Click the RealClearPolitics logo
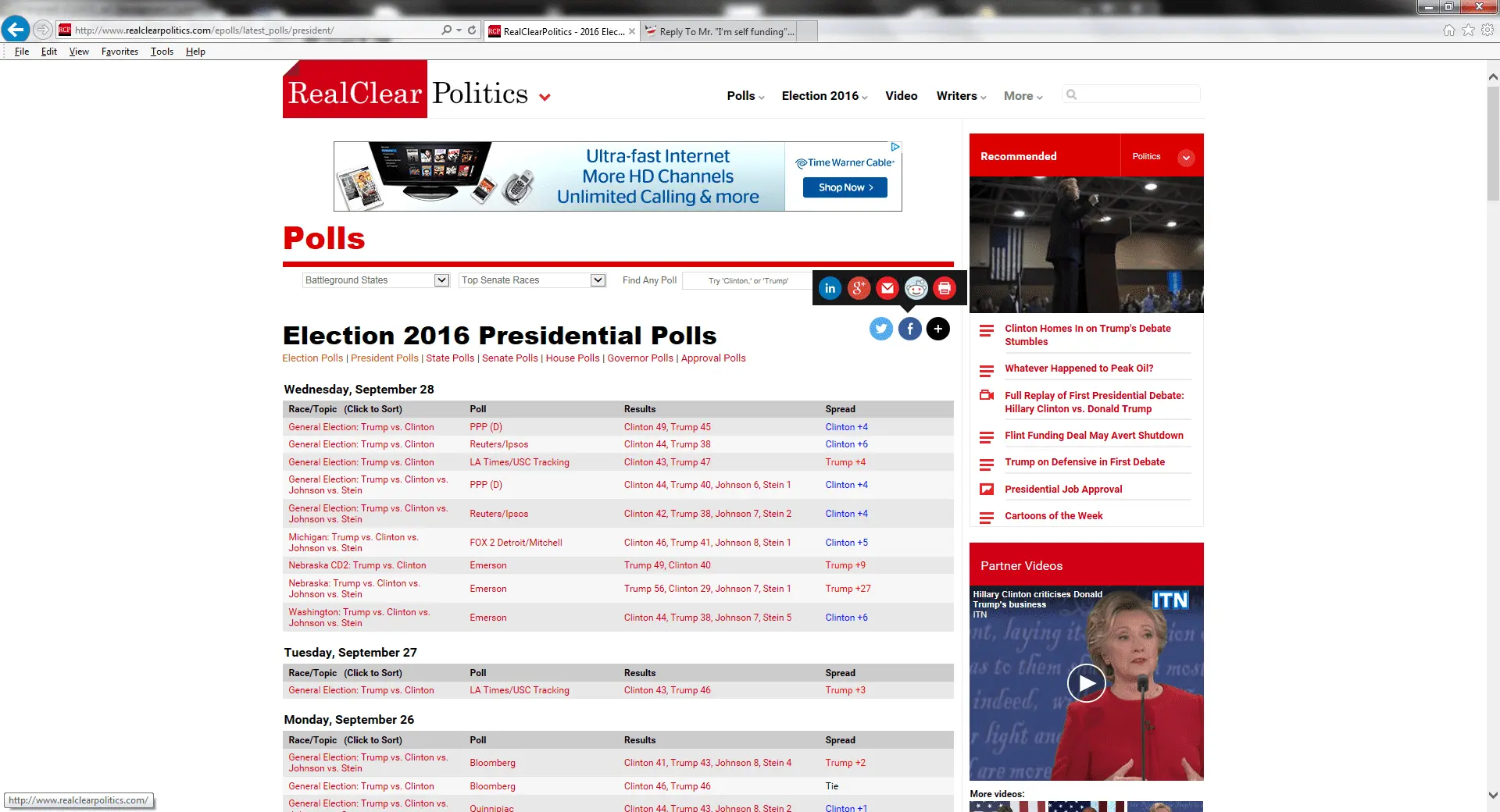The image size is (1500, 812). coord(408,89)
